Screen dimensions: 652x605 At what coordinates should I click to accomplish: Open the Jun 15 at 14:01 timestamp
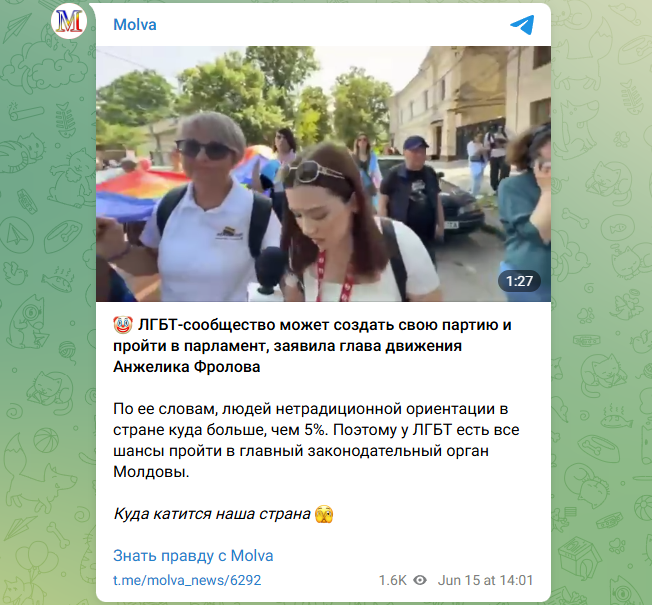485,580
